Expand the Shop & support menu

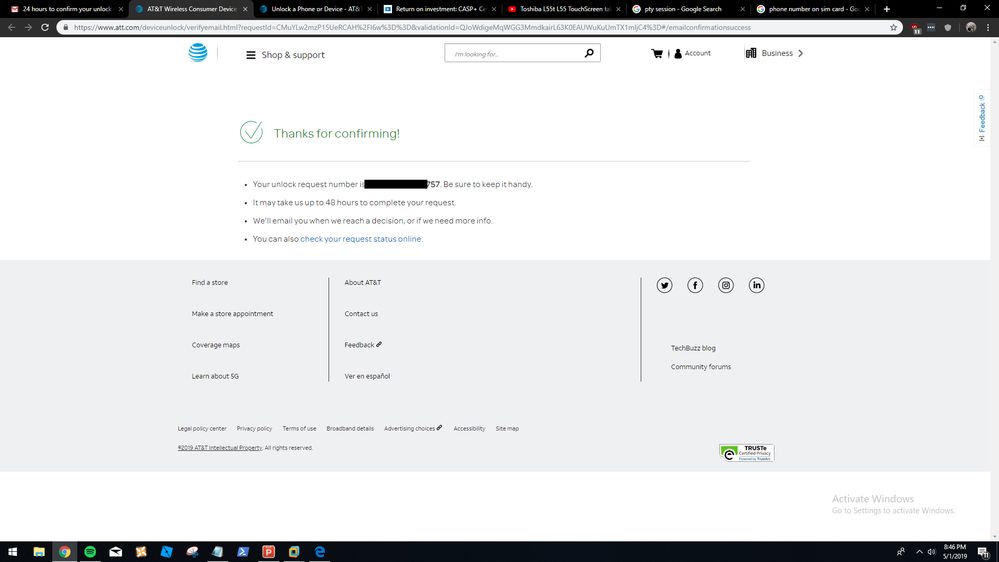point(286,55)
